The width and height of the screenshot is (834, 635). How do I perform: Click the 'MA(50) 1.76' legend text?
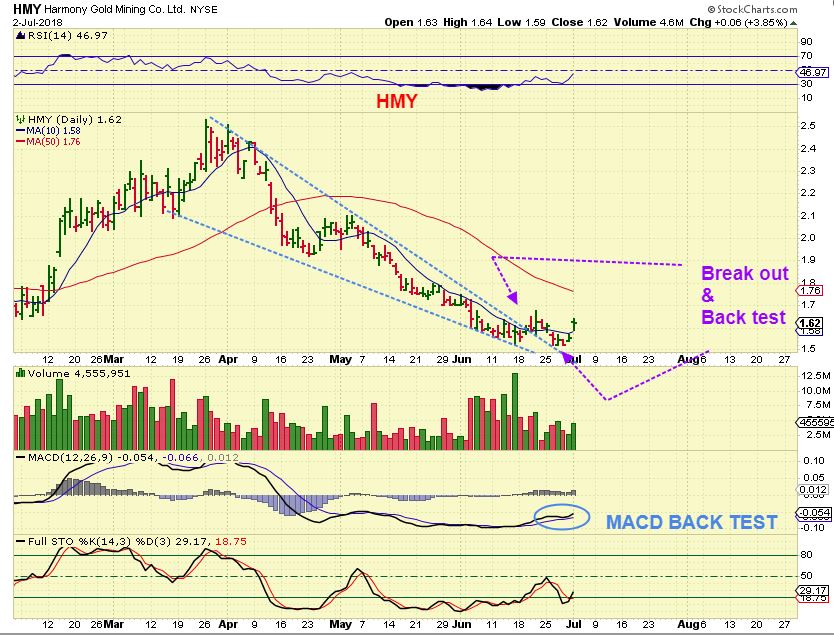(53, 141)
